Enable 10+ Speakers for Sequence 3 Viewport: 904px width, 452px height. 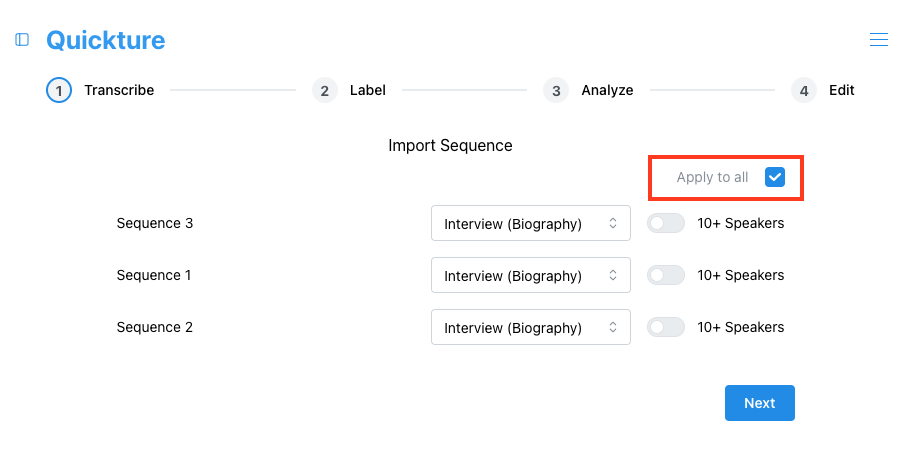tap(665, 223)
